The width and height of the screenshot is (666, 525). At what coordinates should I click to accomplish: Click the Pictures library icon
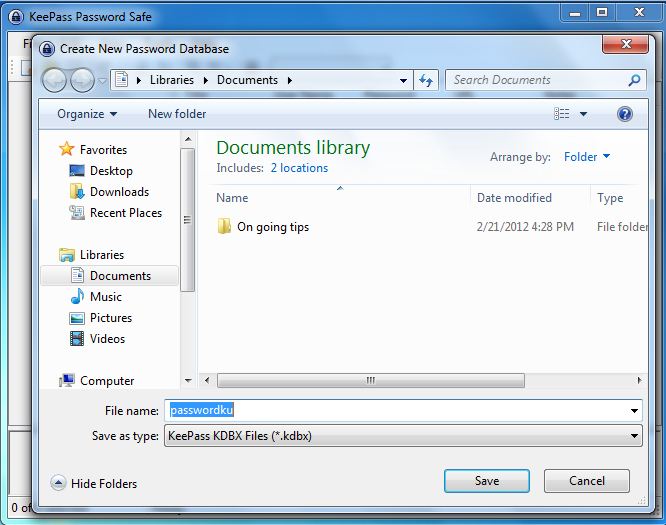coord(77,318)
